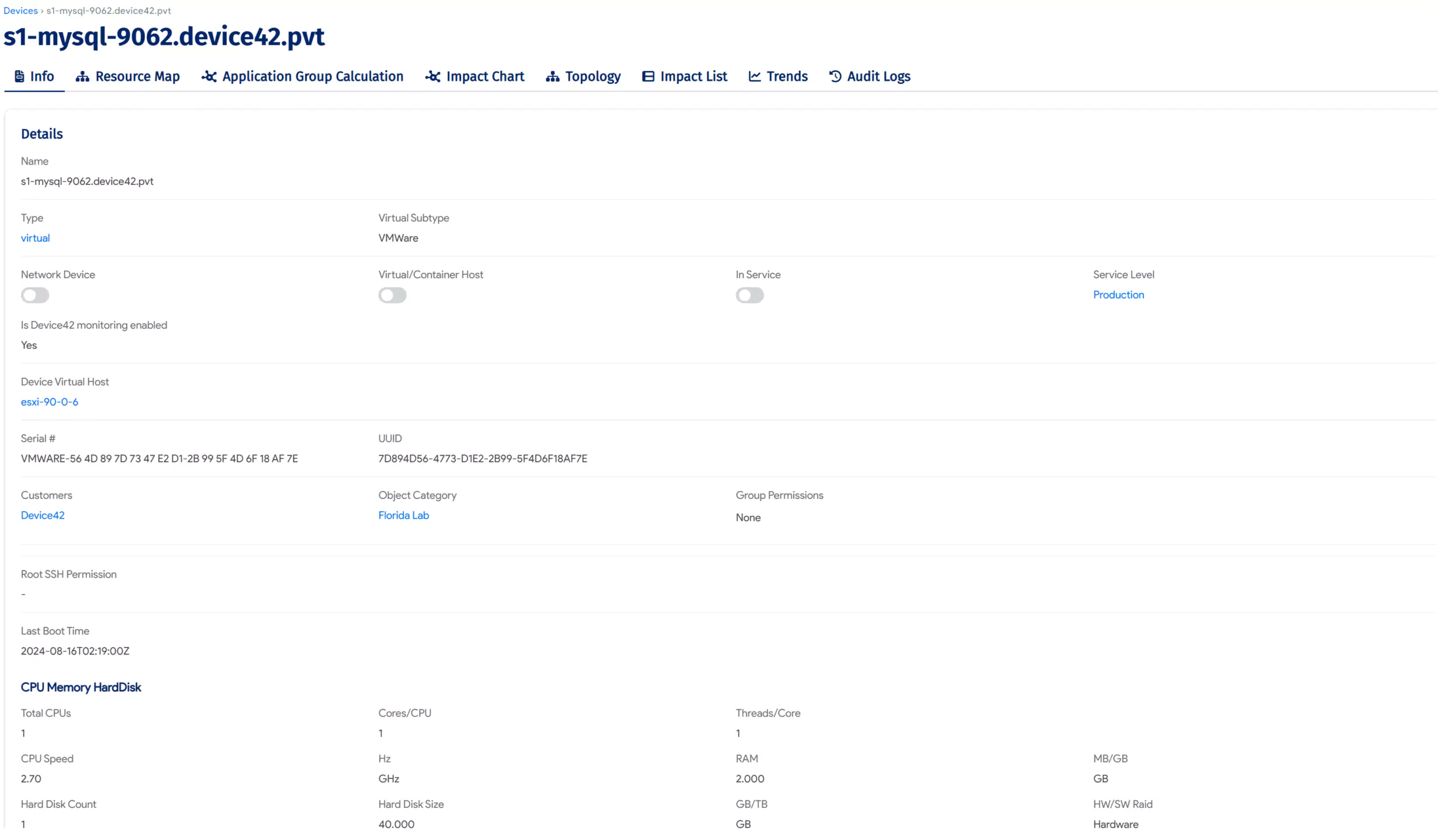This screenshot has width=1438, height=840.
Task: Go to Devices breadcrumb link
Action: 20,10
